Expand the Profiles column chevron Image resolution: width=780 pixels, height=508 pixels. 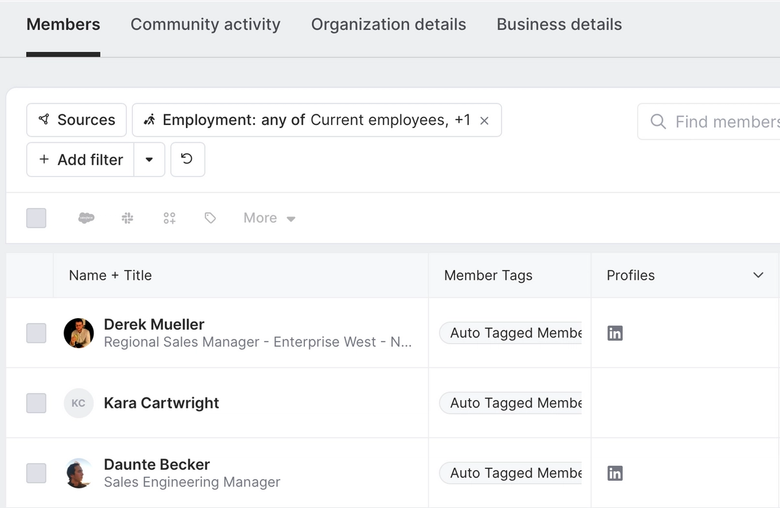click(x=758, y=275)
